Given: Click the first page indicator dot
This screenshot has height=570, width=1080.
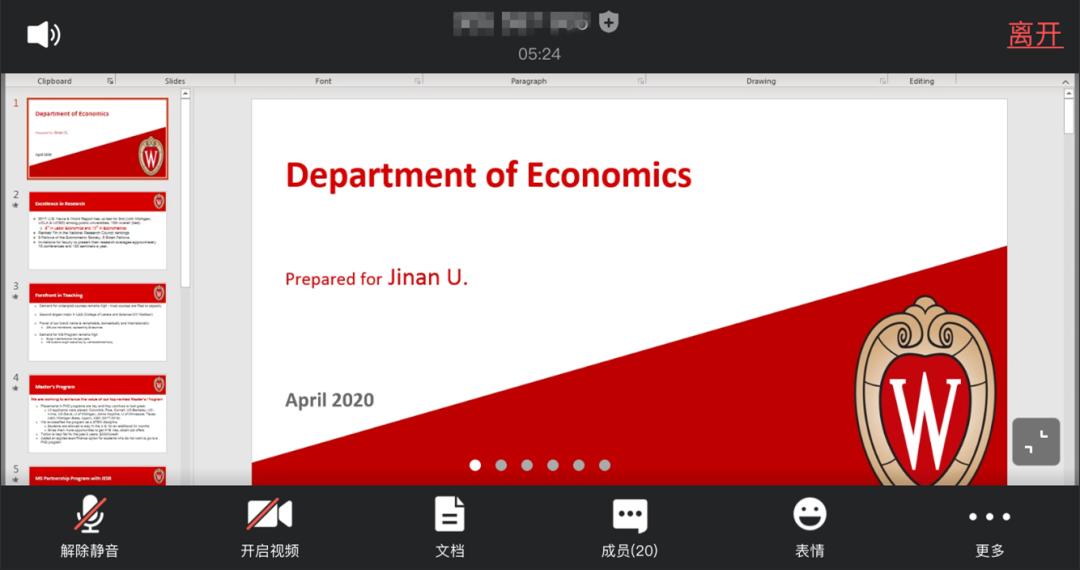Looking at the screenshot, I should click(475, 465).
